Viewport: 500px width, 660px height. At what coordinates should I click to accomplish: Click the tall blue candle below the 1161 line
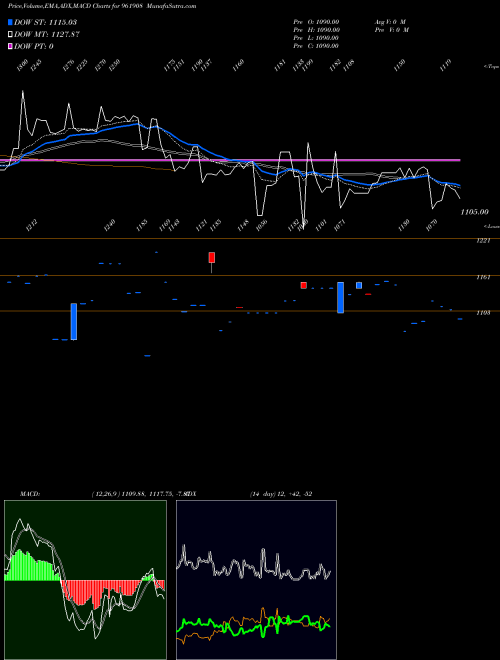pos(340,298)
